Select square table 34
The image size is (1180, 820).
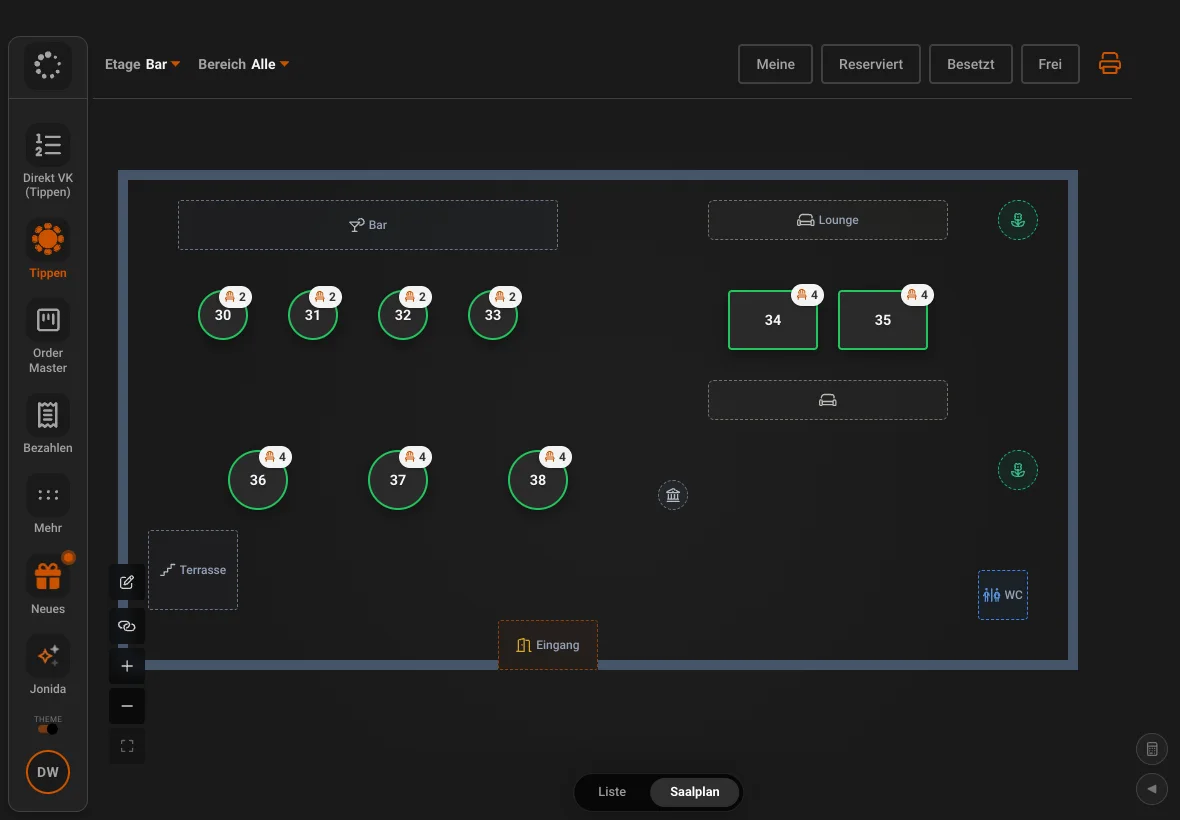click(773, 320)
